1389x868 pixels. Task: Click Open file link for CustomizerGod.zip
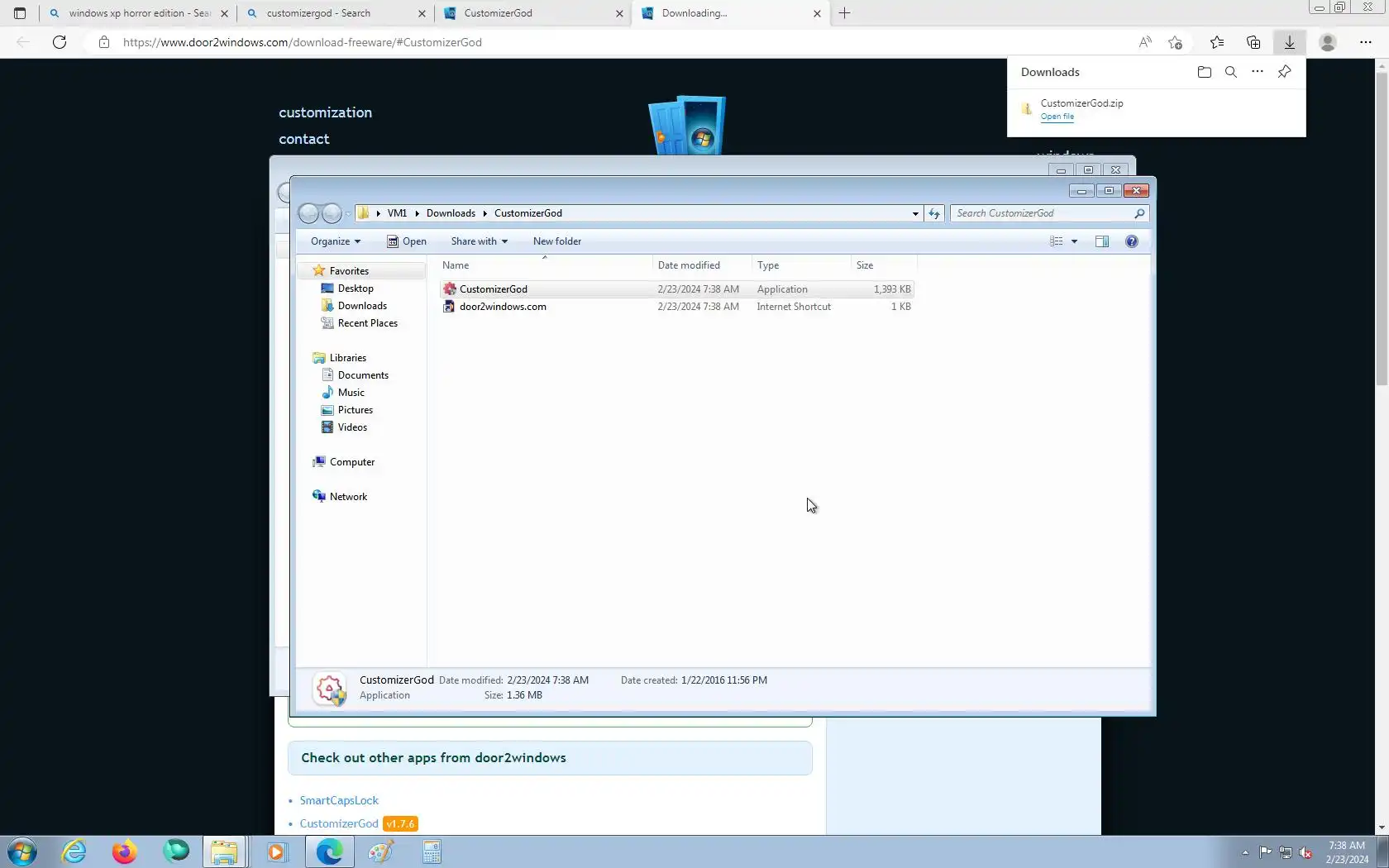pyautogui.click(x=1057, y=117)
